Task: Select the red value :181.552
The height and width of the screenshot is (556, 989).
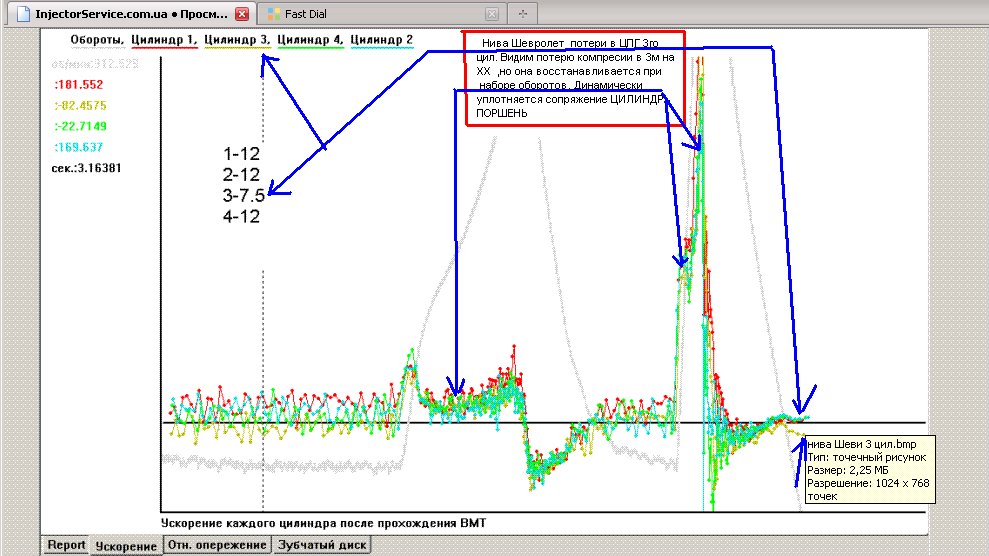Action: point(79,84)
